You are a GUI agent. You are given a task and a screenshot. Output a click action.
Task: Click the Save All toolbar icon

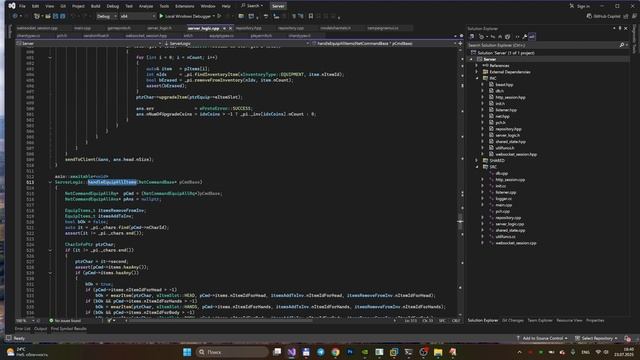click(x=62, y=16)
